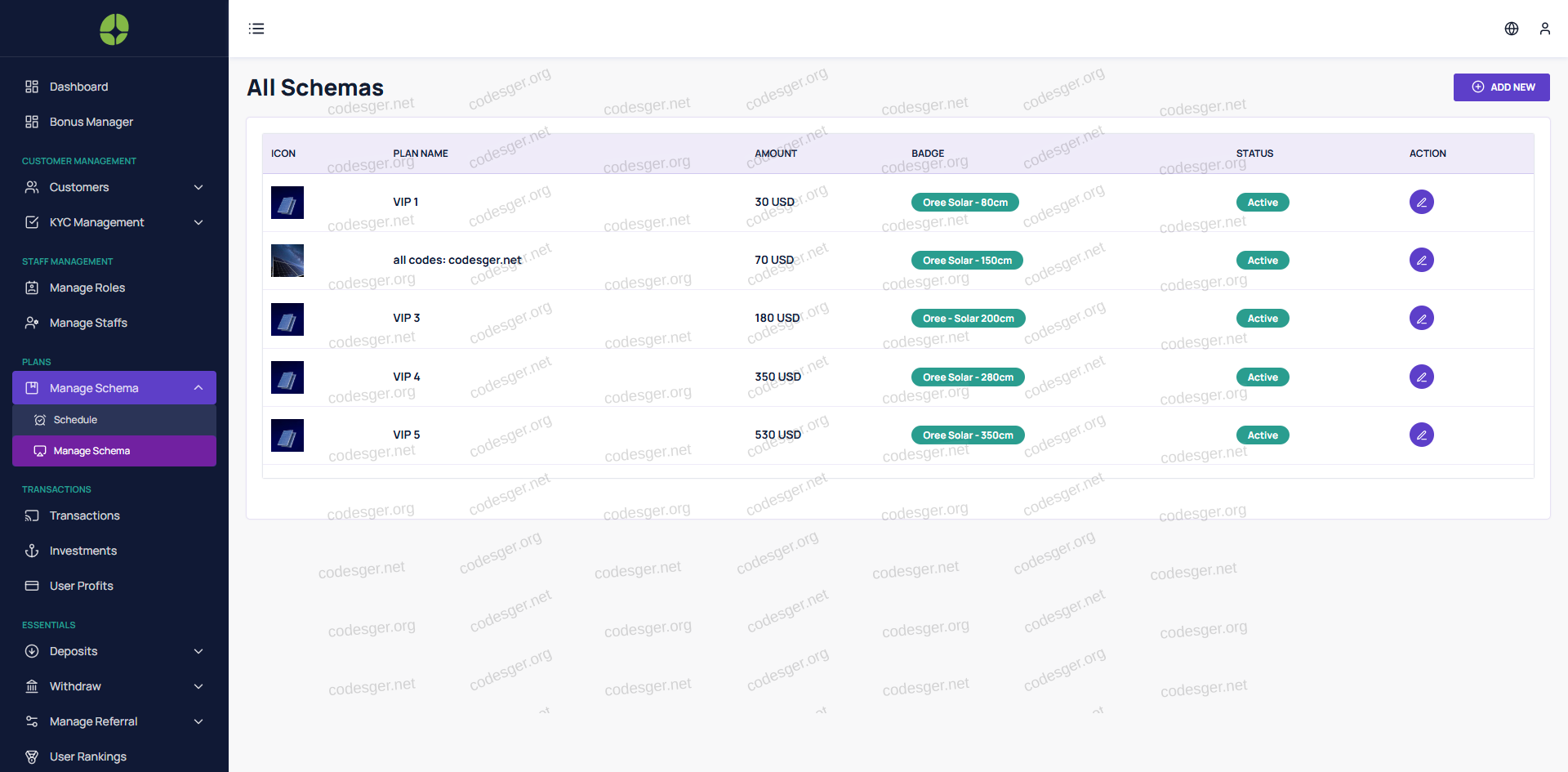This screenshot has height=772, width=1568.
Task: Open the user profile icon
Action: [x=1544, y=29]
